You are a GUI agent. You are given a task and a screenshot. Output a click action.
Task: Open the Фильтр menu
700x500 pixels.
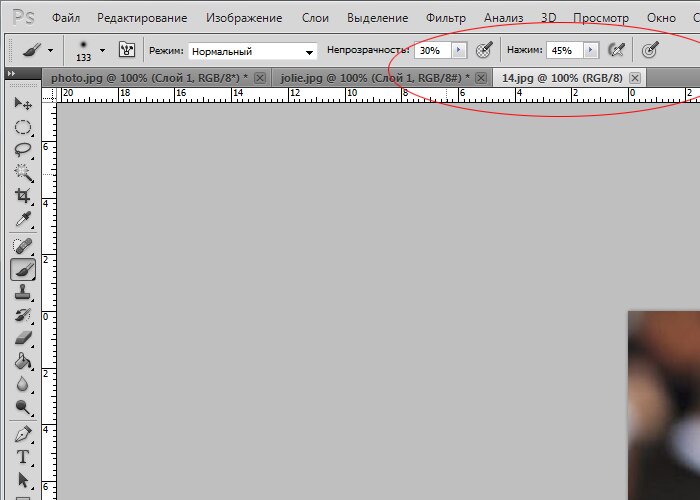tap(446, 18)
